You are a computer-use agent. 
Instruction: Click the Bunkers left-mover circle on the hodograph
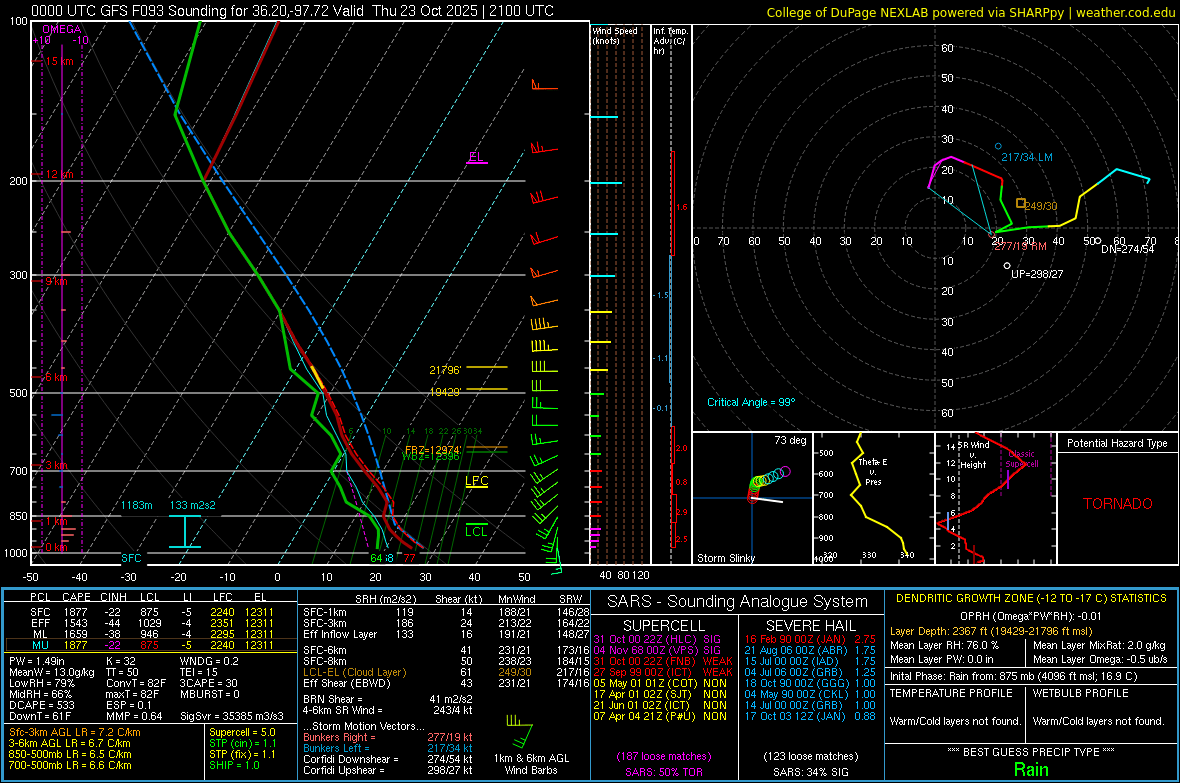[x=999, y=146]
